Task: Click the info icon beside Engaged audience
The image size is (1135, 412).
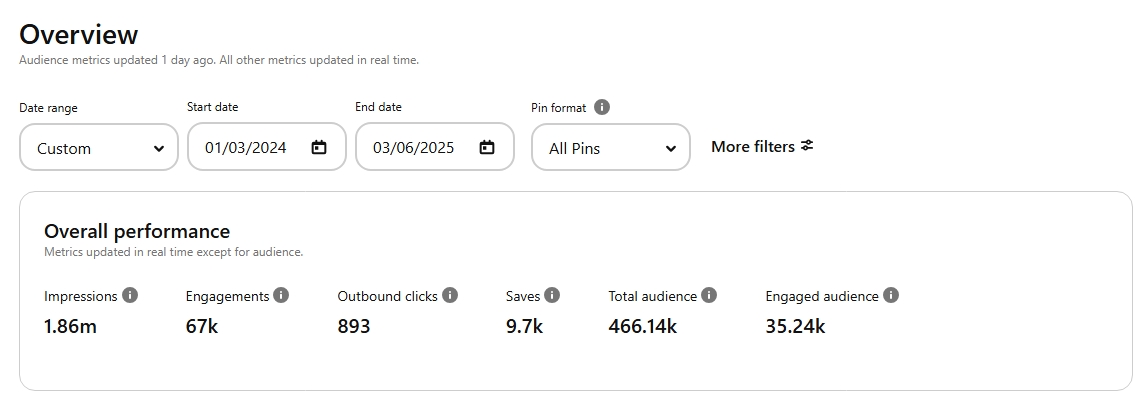Action: coord(890,295)
